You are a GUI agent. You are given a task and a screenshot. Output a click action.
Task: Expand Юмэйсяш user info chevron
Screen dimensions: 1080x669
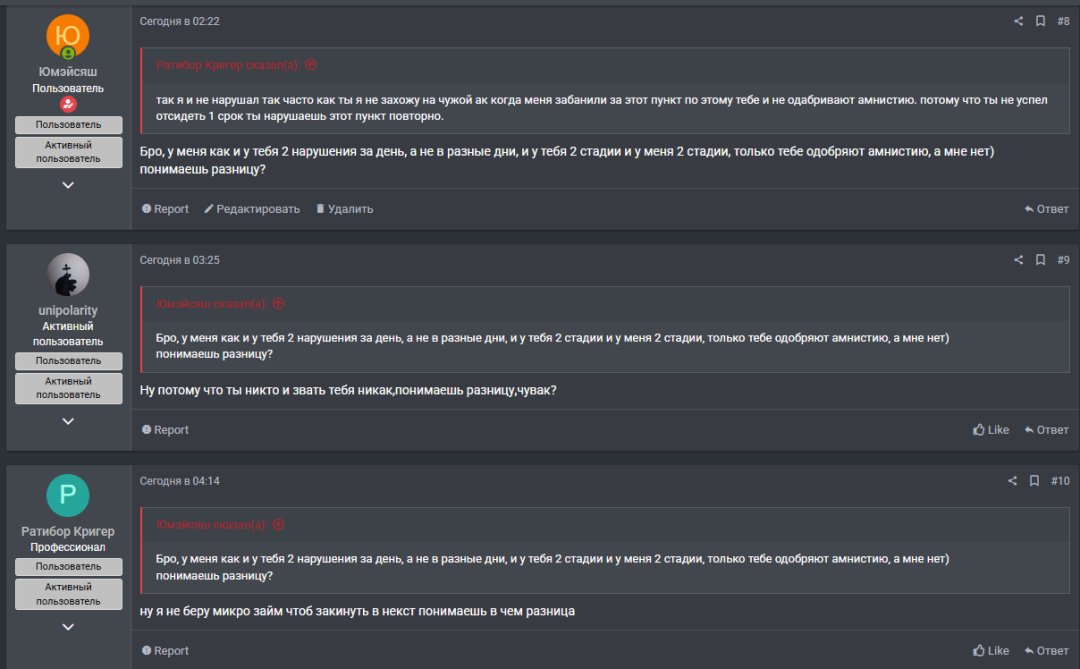[x=68, y=185]
